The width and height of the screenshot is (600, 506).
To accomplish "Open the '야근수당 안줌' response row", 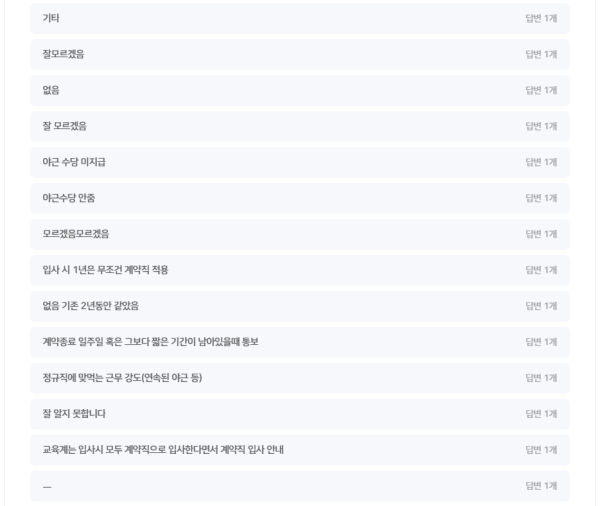I will point(300,198).
